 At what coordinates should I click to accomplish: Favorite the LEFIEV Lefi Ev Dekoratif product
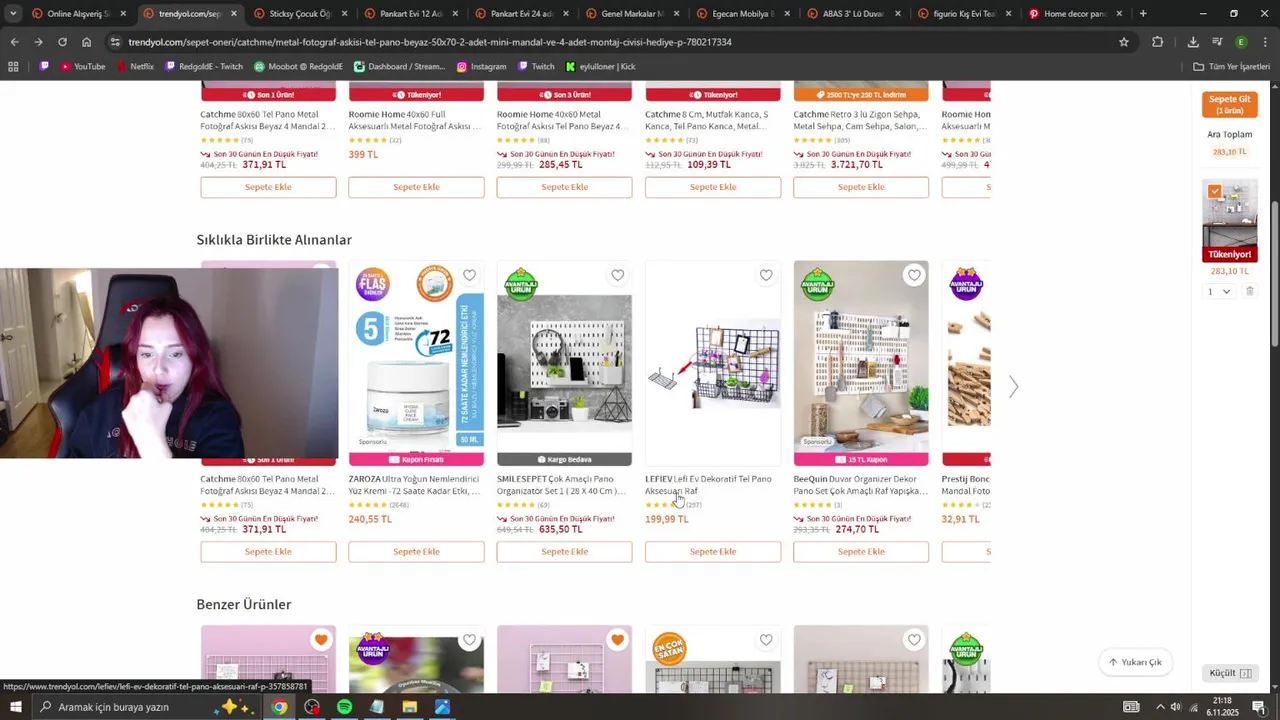766,275
